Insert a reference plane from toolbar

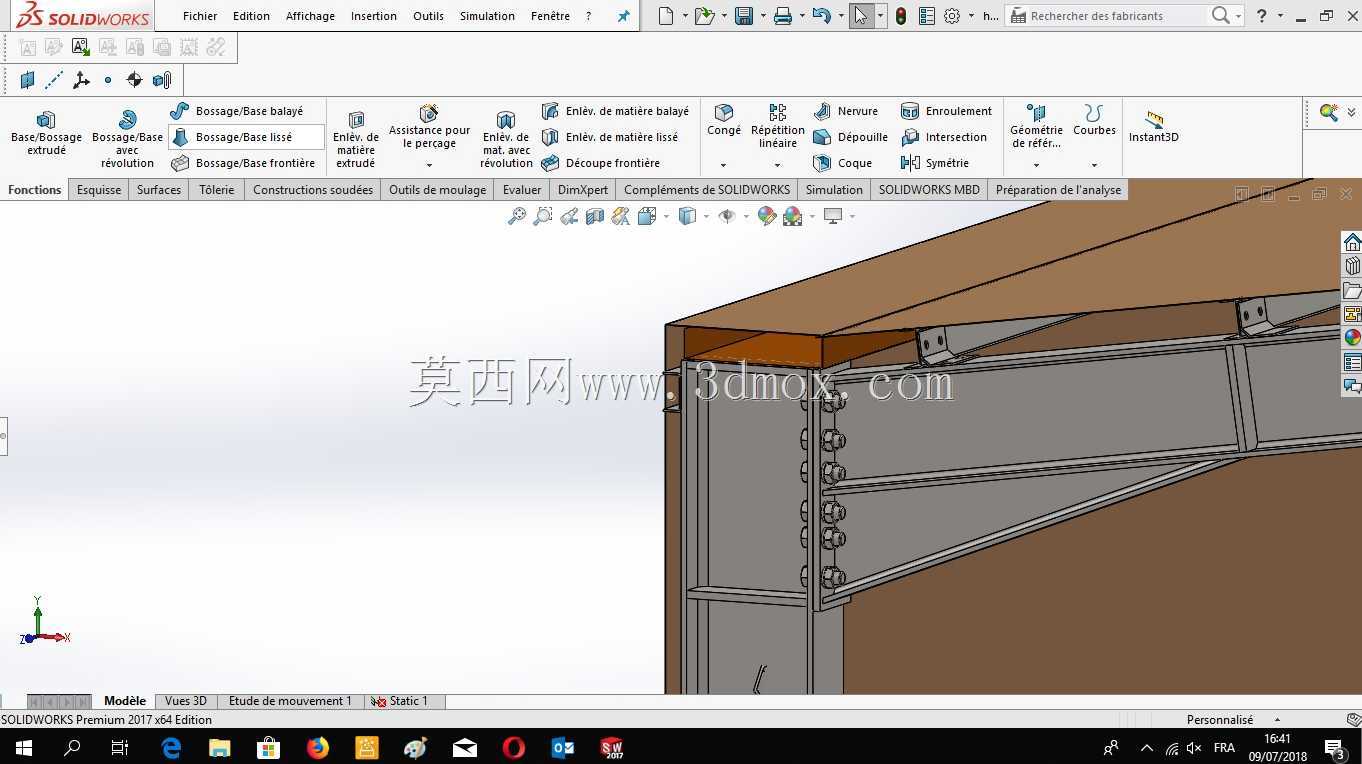tap(28, 80)
